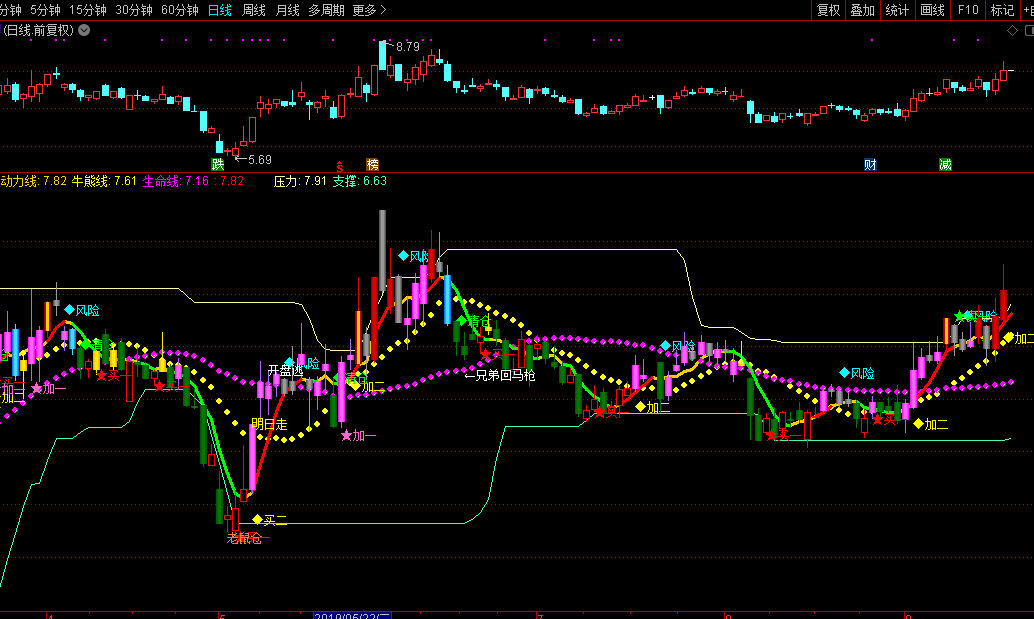Viewport: 1034px width, 619px height.
Task: Click the 标记 mark button
Action: [x=1002, y=10]
